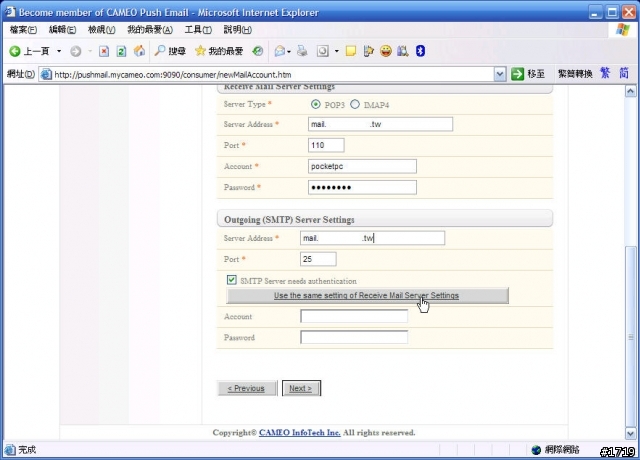Open the 我的最愛(A) menu
The image size is (640, 460).
point(150,29)
